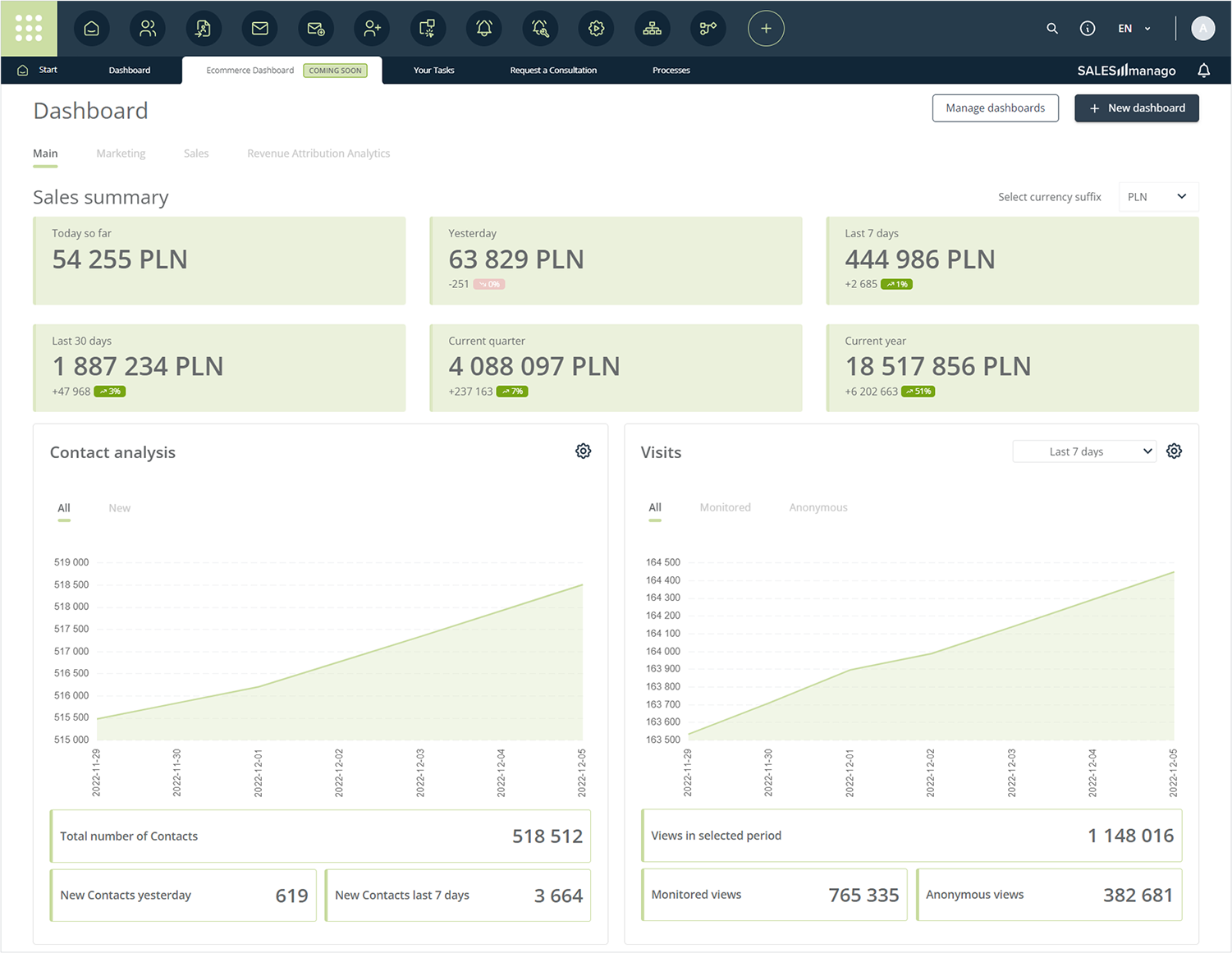This screenshot has height=953, width=1232.
Task: Select the Marketing dashboard tab
Action: point(121,153)
